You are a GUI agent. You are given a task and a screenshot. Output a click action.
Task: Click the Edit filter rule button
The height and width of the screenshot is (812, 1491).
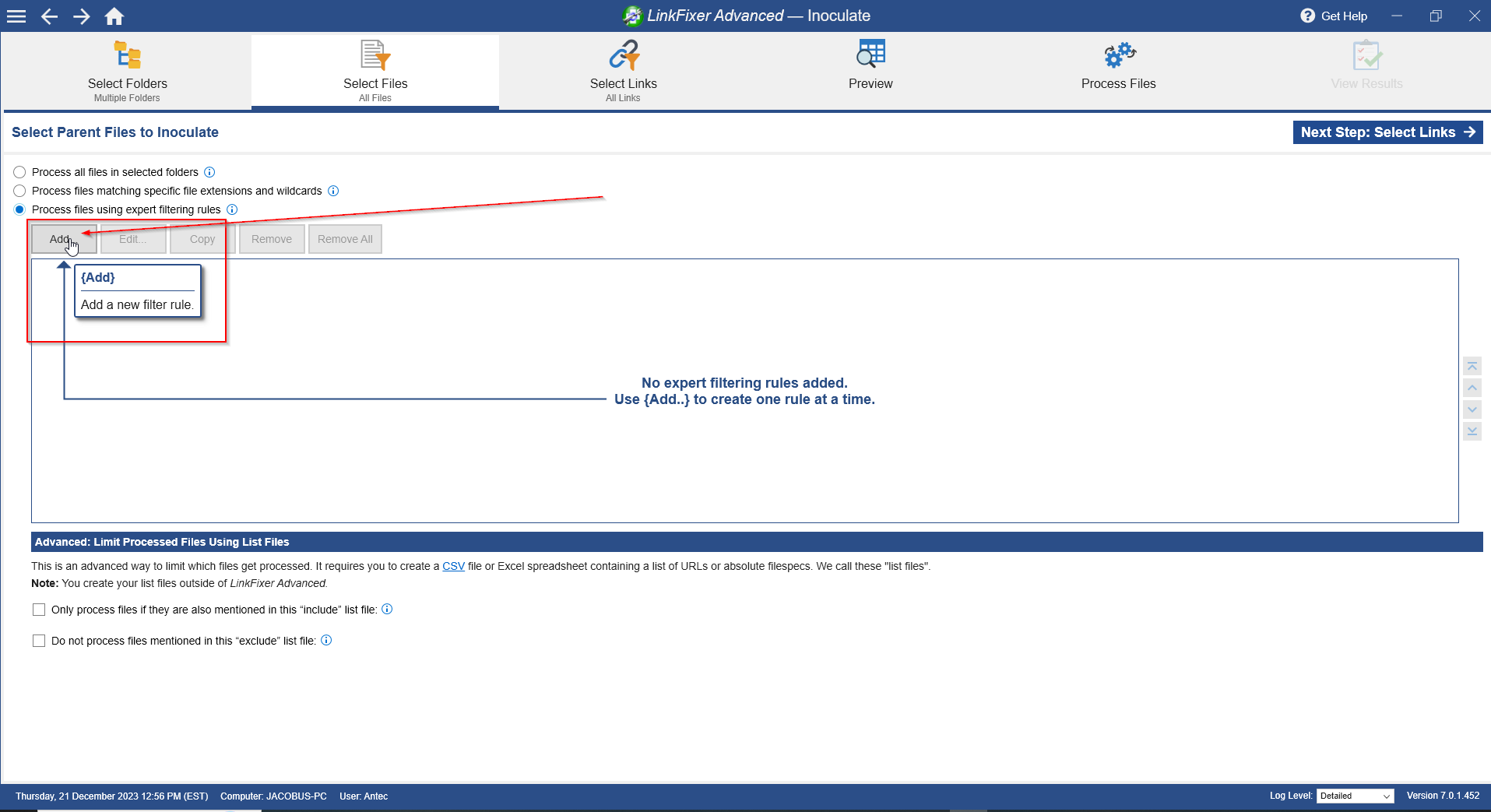[x=133, y=239]
